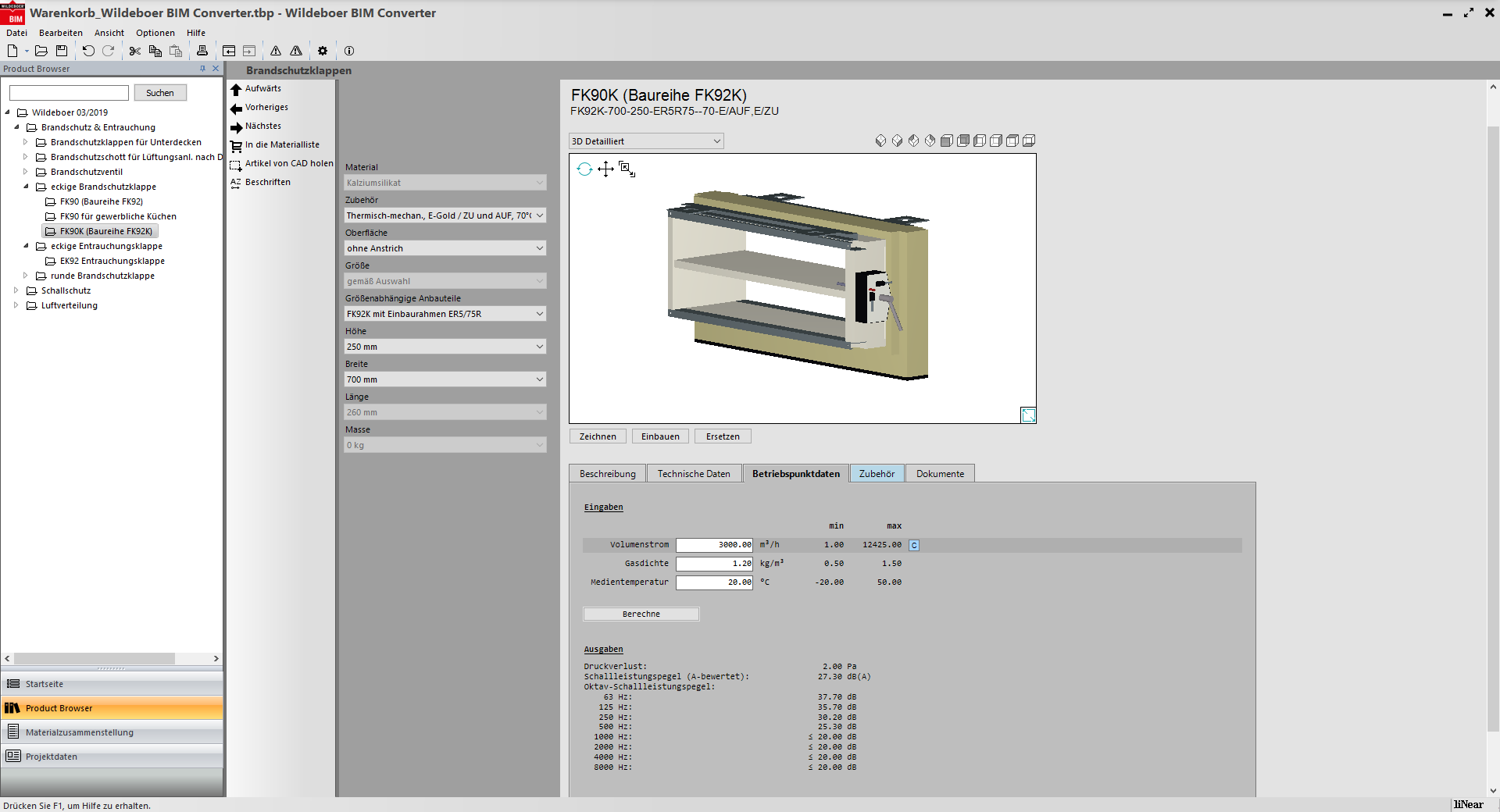Open the Bearbeiten menu
The height and width of the screenshot is (812, 1500).
click(61, 33)
